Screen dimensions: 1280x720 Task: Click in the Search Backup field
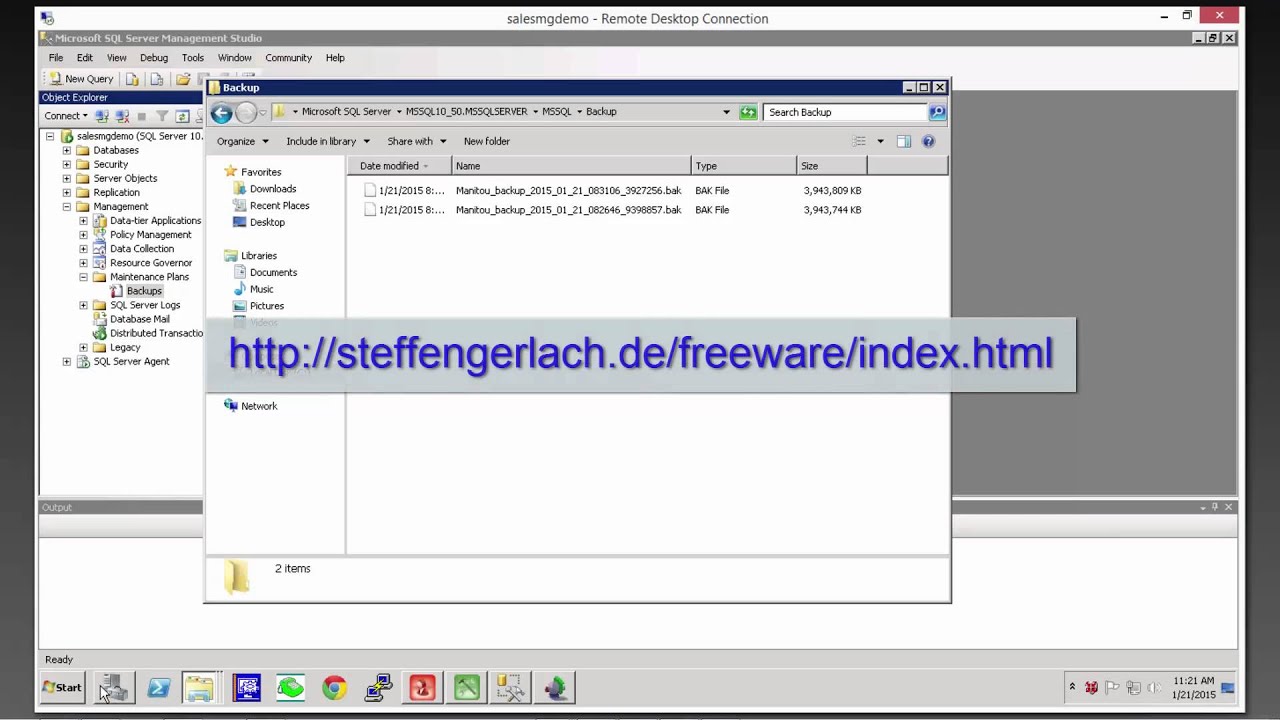point(847,112)
